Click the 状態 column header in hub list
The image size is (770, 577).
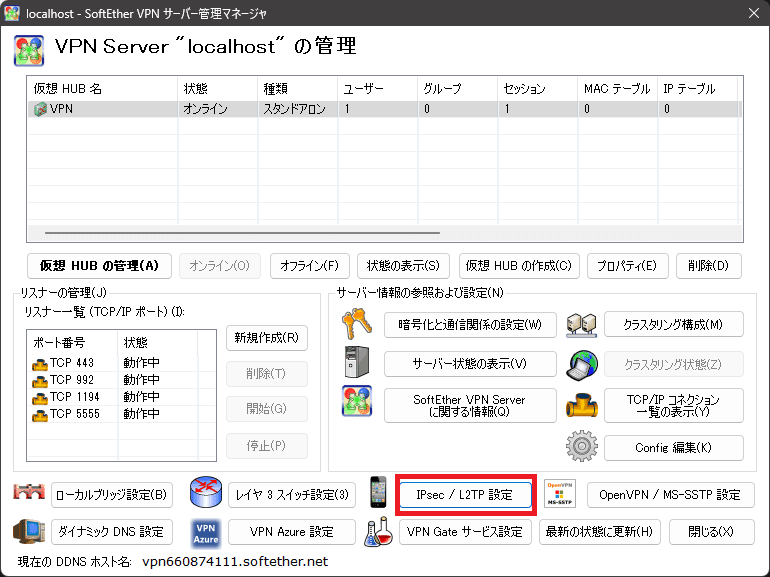click(218, 89)
